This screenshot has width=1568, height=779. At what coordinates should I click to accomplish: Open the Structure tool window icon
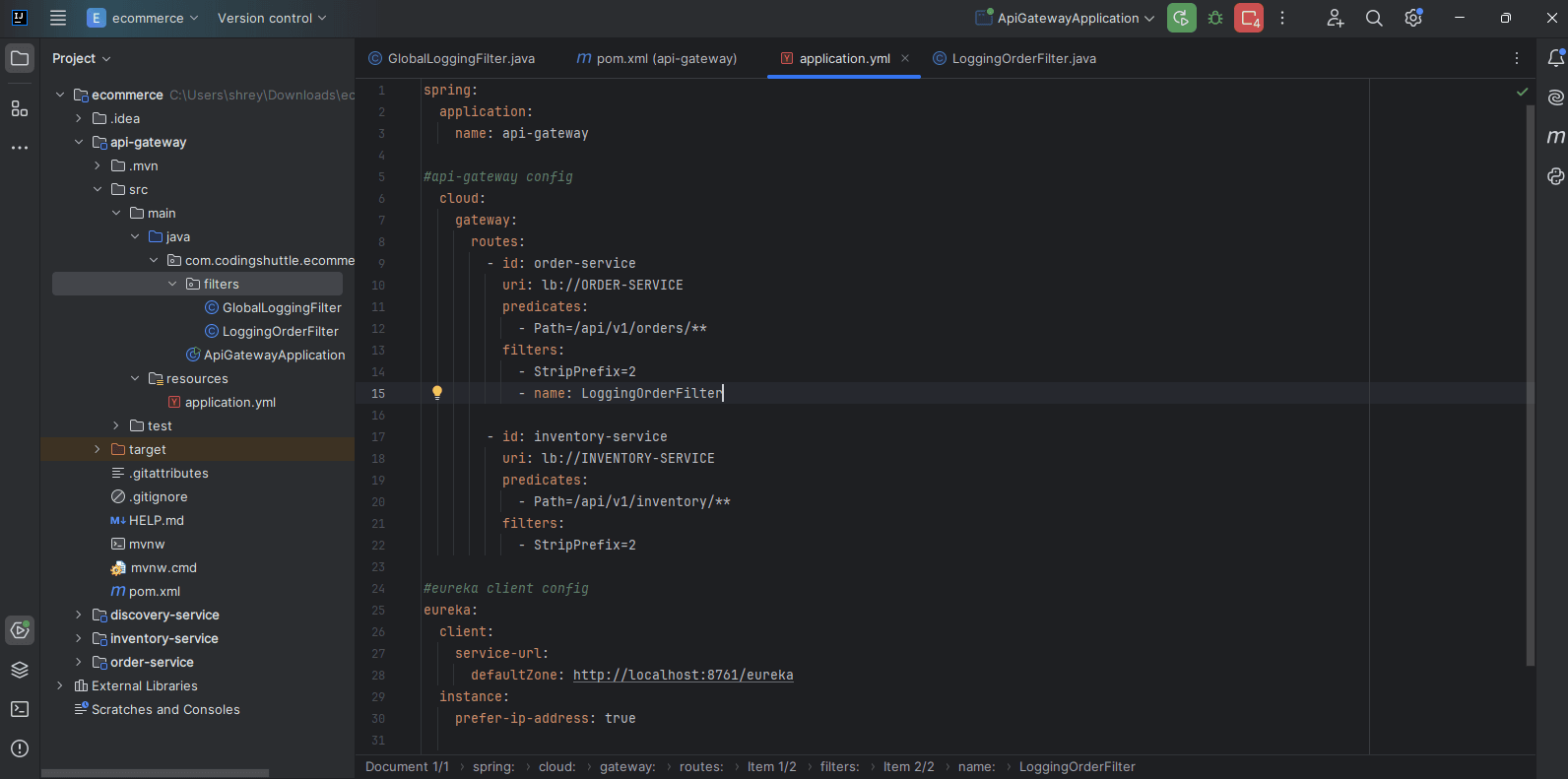point(20,108)
